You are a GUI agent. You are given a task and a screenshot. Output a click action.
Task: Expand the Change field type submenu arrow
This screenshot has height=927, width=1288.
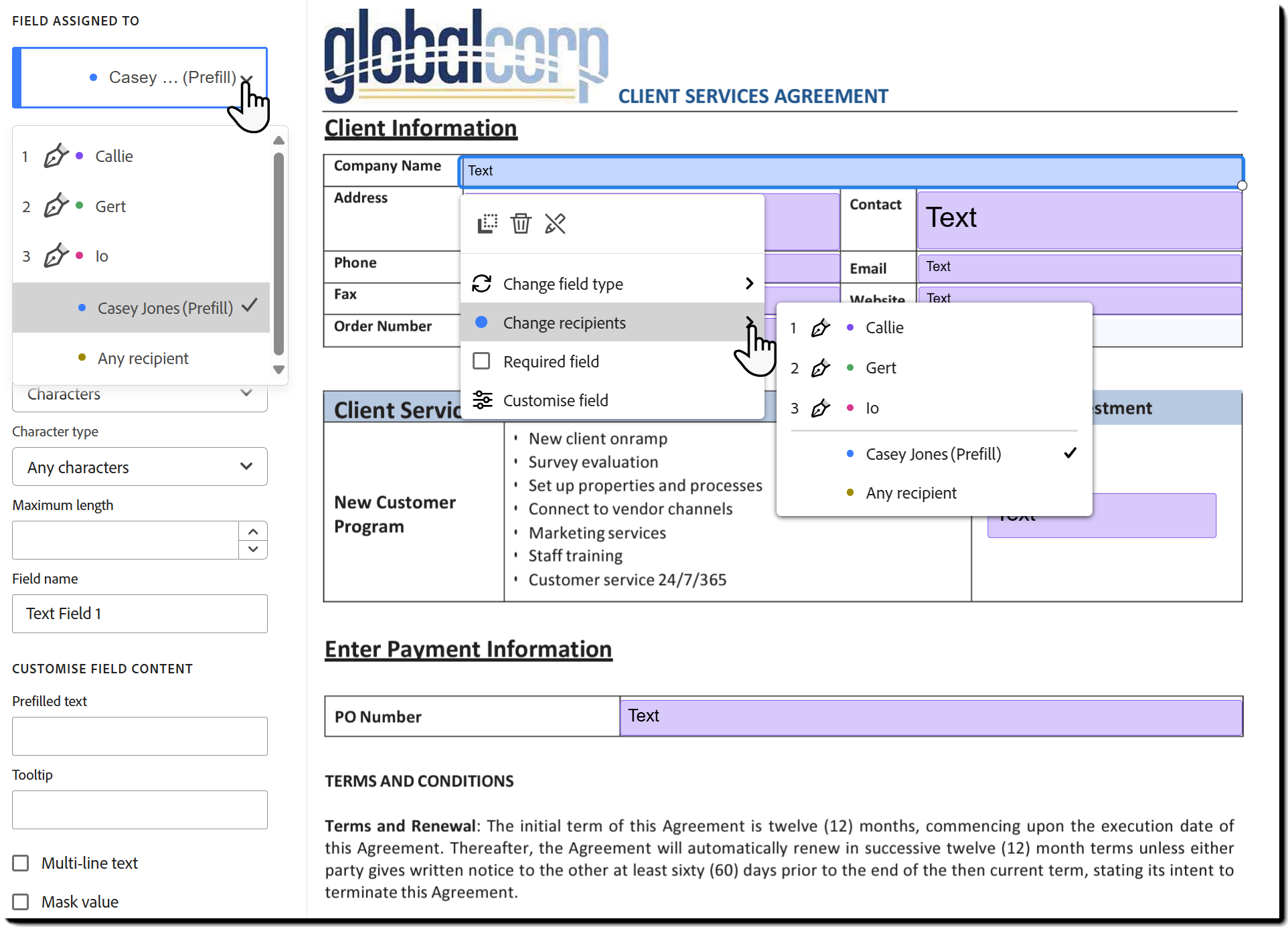tap(749, 284)
